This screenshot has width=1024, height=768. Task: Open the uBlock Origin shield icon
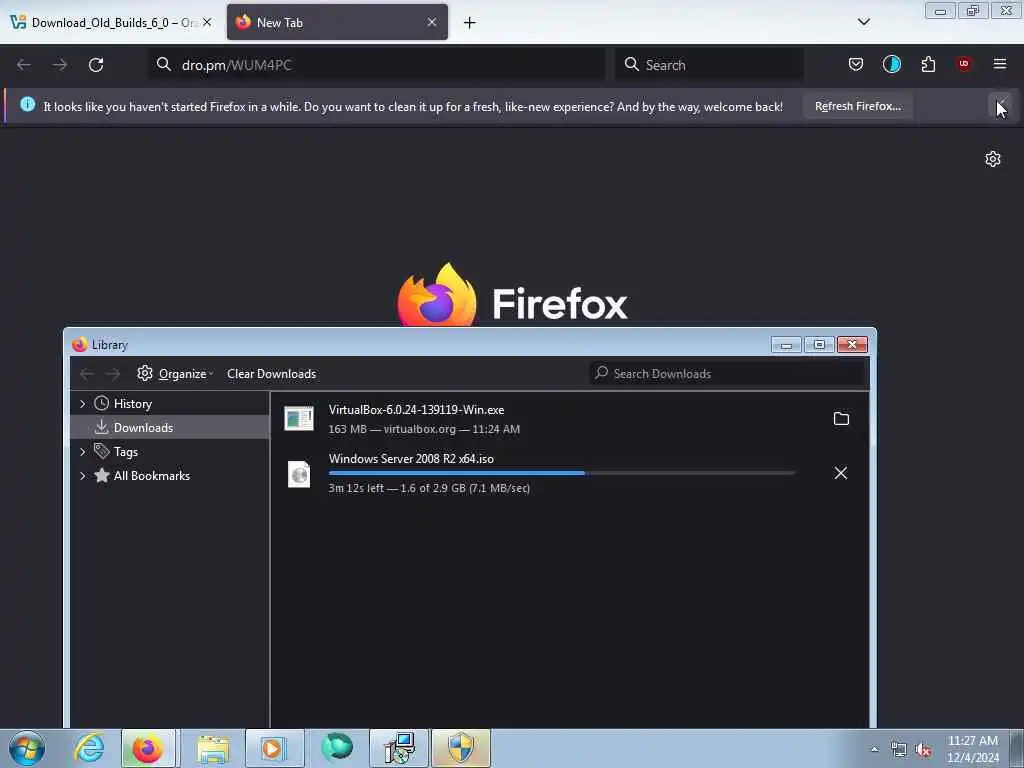964,64
